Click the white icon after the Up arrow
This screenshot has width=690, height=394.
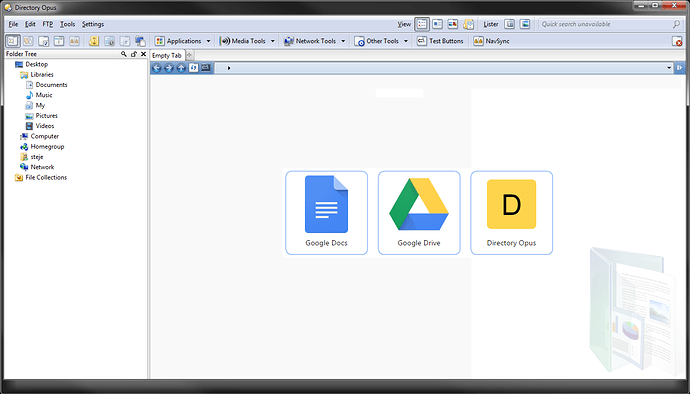coord(193,68)
